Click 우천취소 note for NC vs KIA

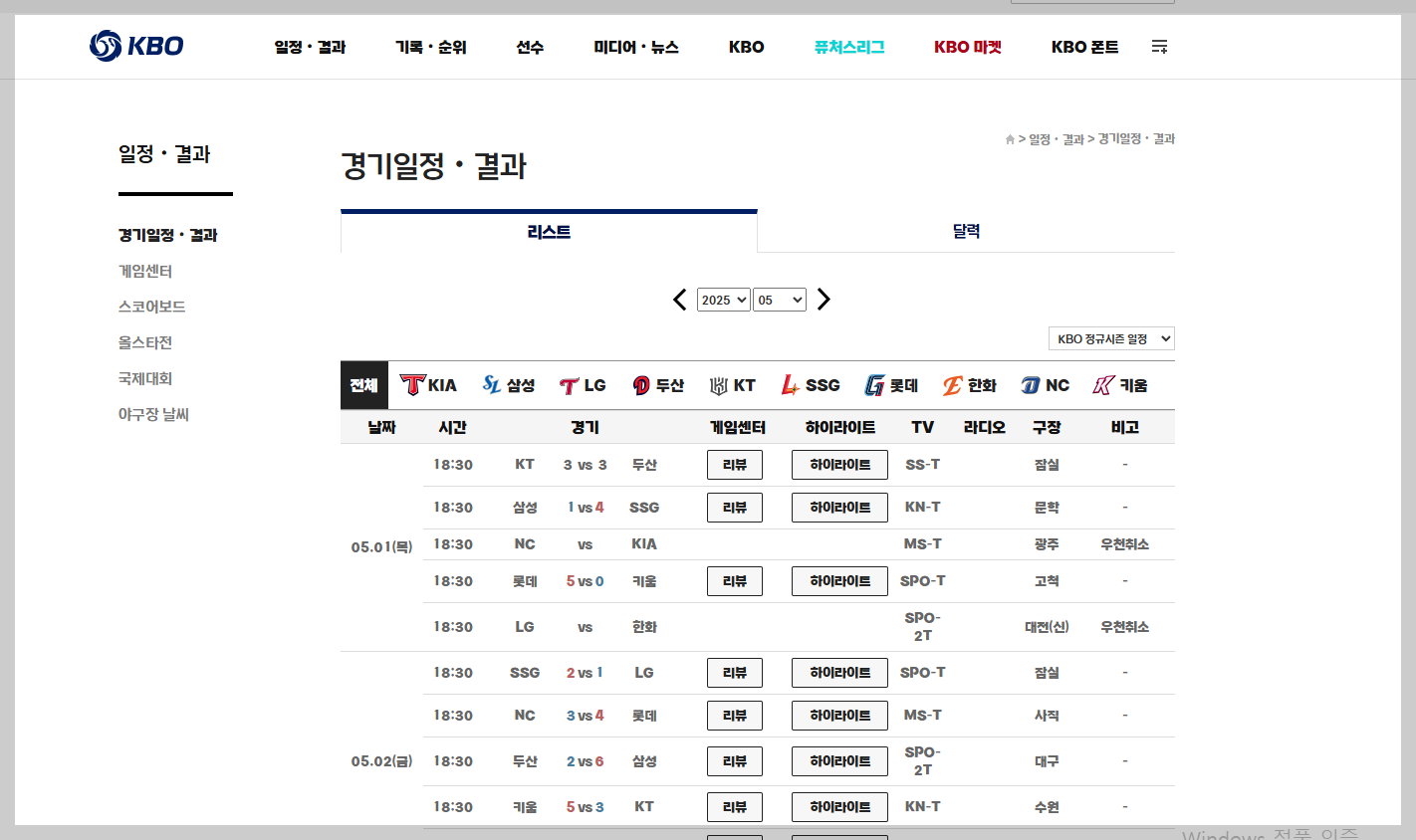[1124, 544]
